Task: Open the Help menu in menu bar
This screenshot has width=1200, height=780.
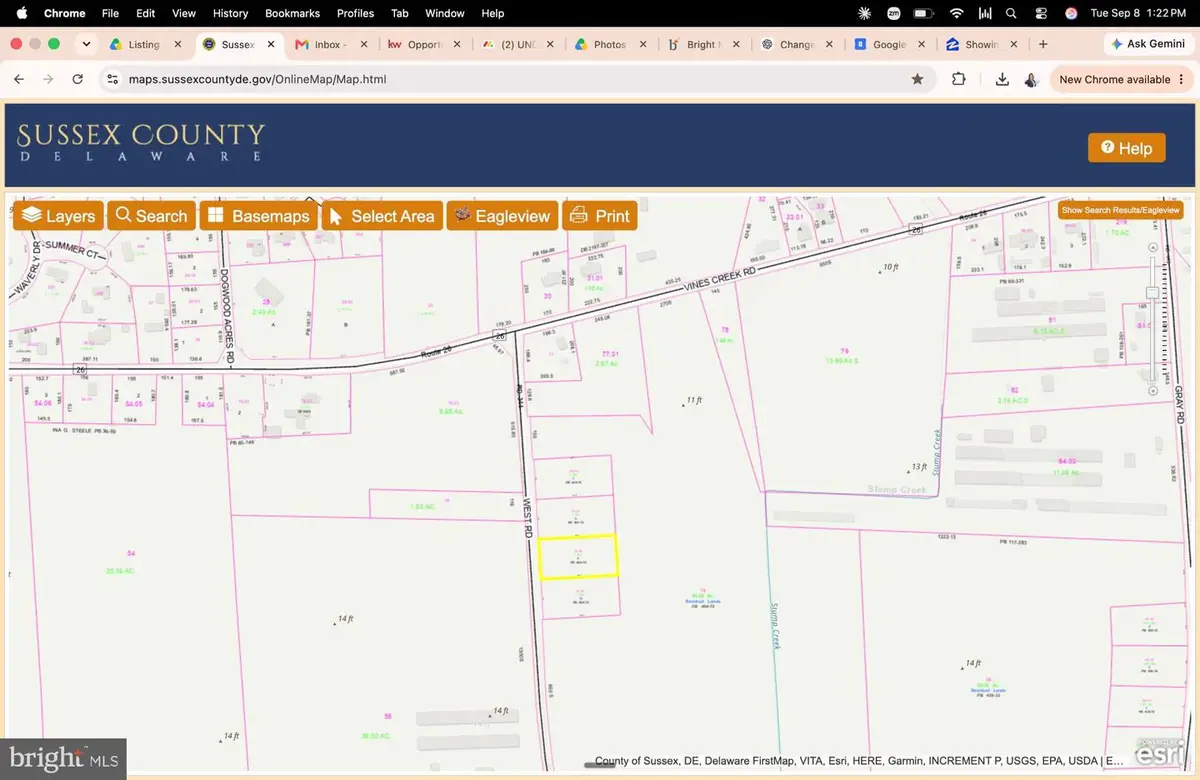Action: (x=493, y=13)
